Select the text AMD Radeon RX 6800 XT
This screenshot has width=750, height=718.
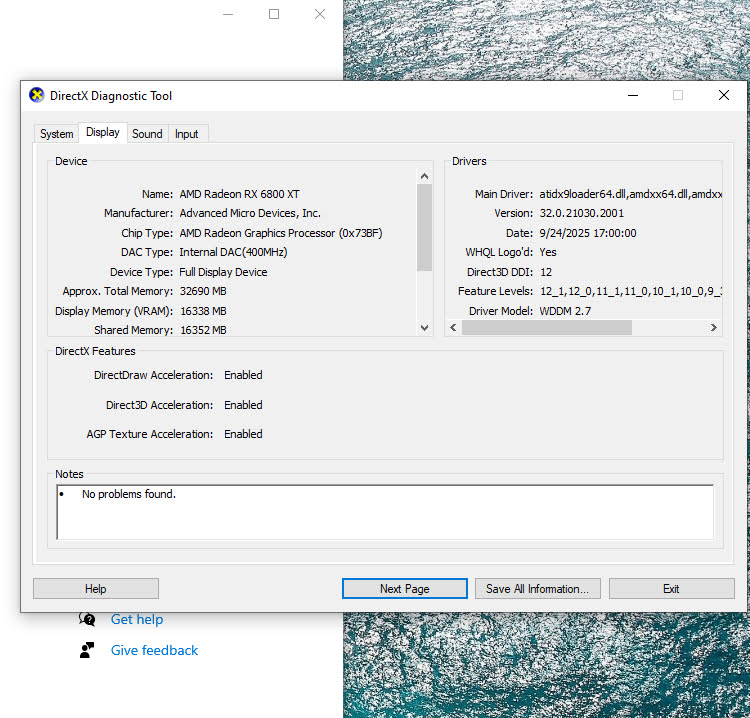240,194
